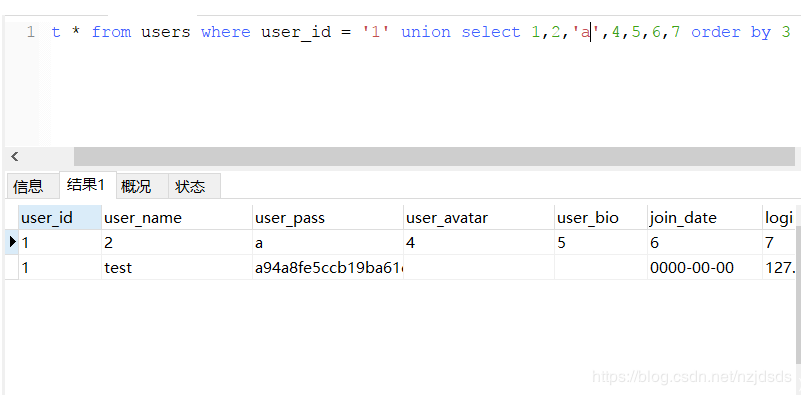Place cursor in the SQL query editor line

(x=422, y=32)
